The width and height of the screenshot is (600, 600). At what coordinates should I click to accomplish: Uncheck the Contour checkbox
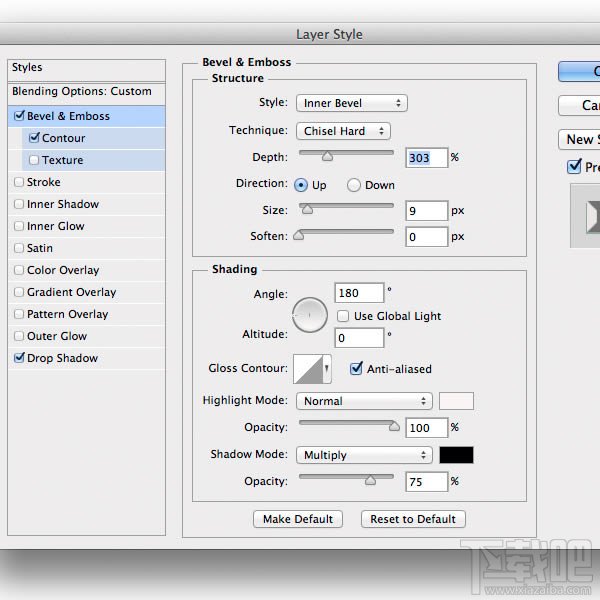pos(34,138)
